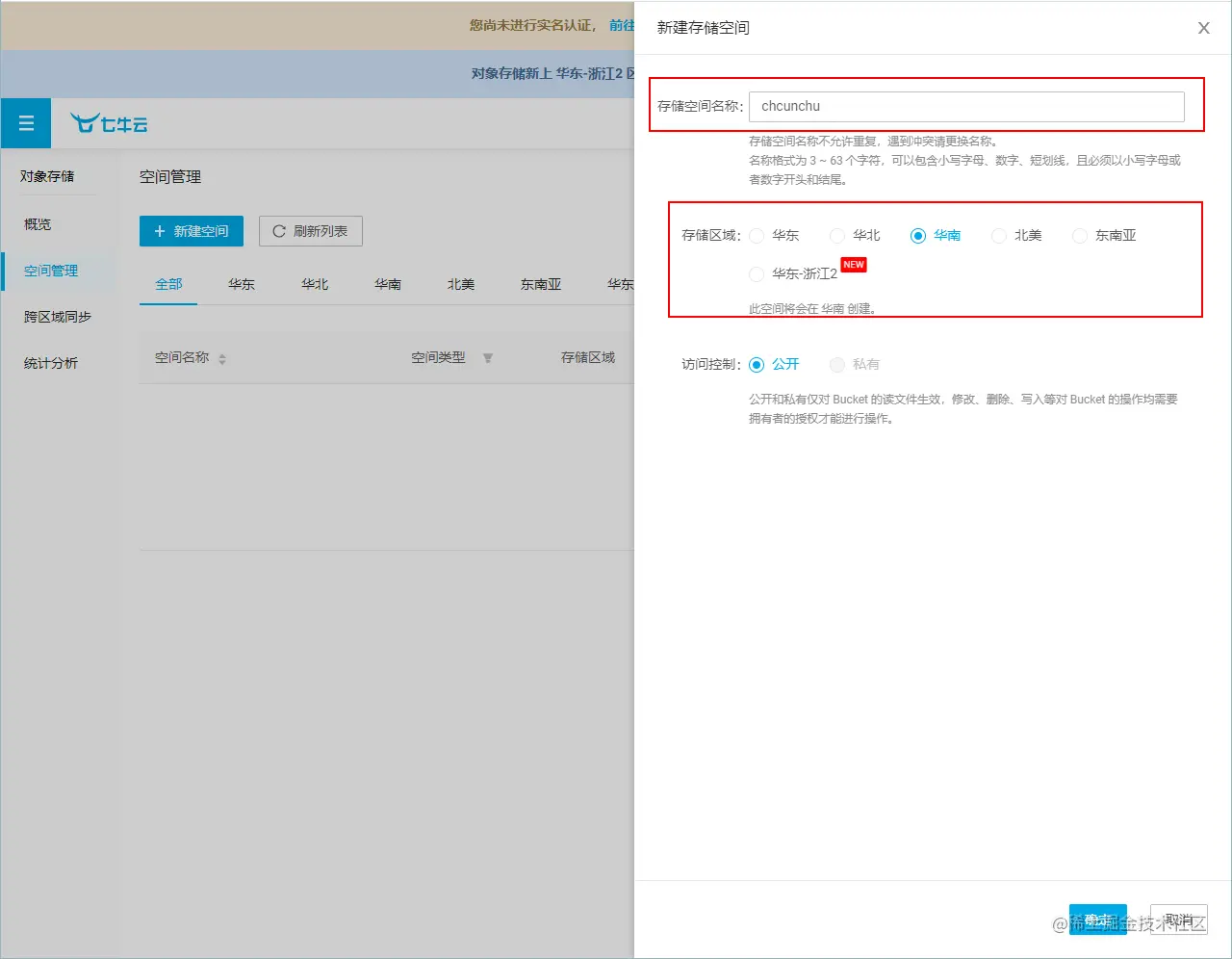This screenshot has width=1232, height=959.
Task: Select the 华北 storage region radio
Action: click(x=837, y=236)
